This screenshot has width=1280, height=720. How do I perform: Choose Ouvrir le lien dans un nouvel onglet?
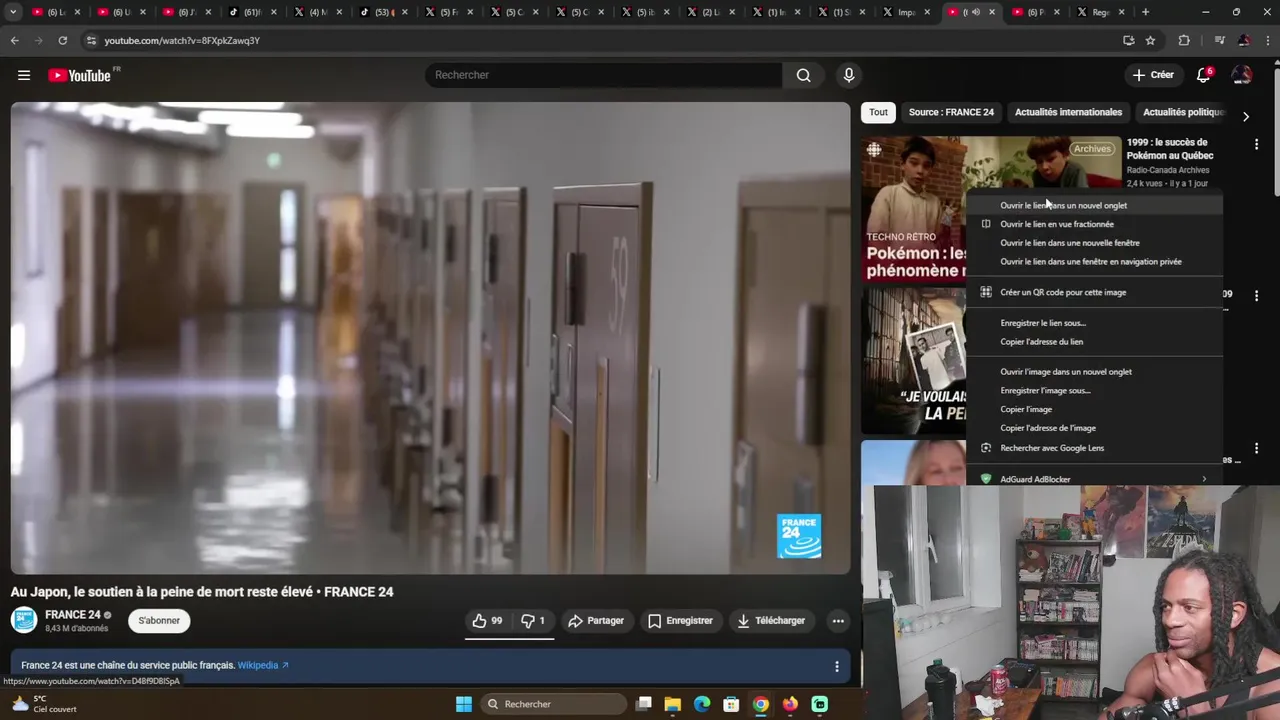coord(1094,205)
